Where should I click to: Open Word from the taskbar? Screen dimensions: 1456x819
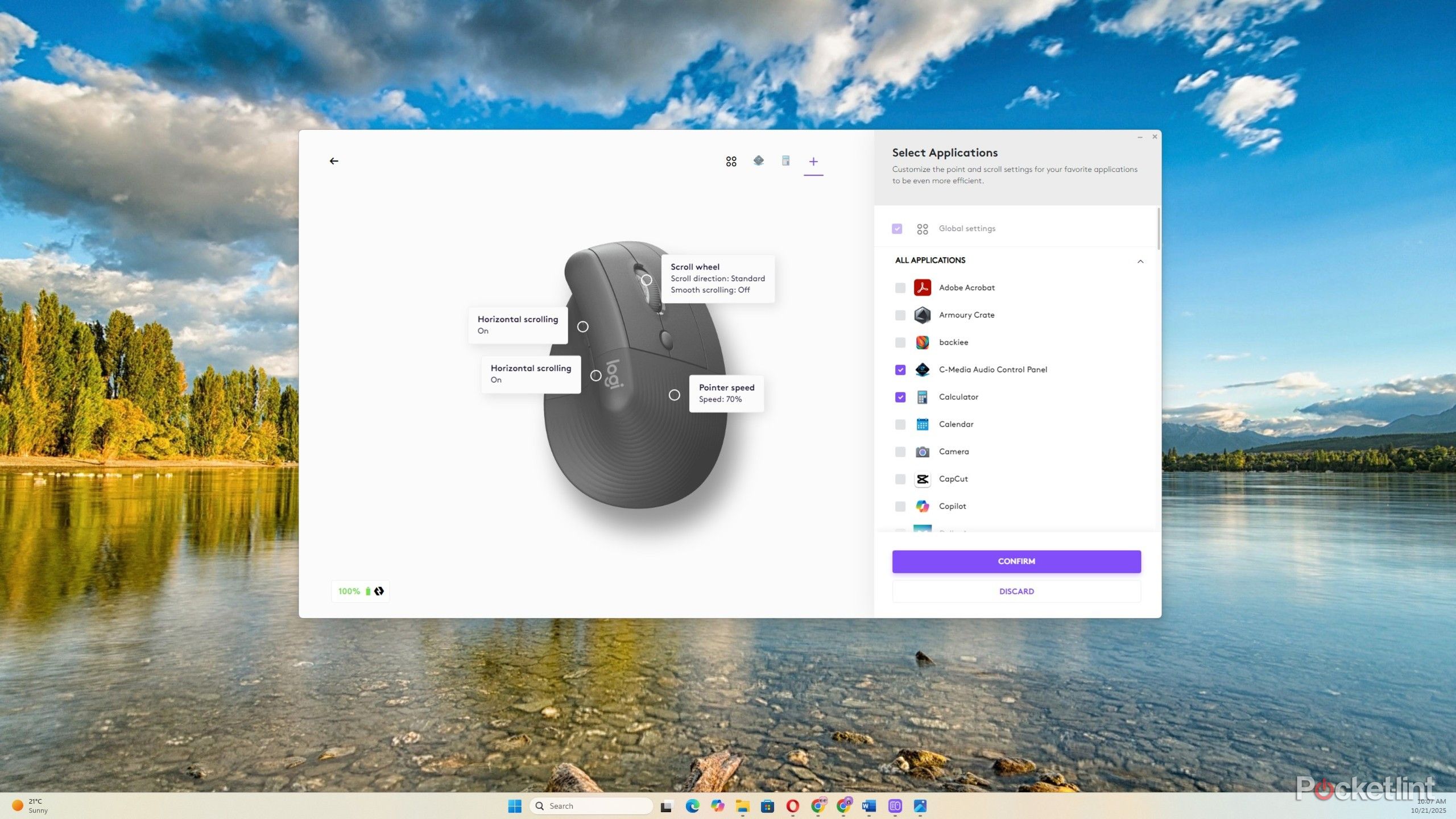coord(868,806)
